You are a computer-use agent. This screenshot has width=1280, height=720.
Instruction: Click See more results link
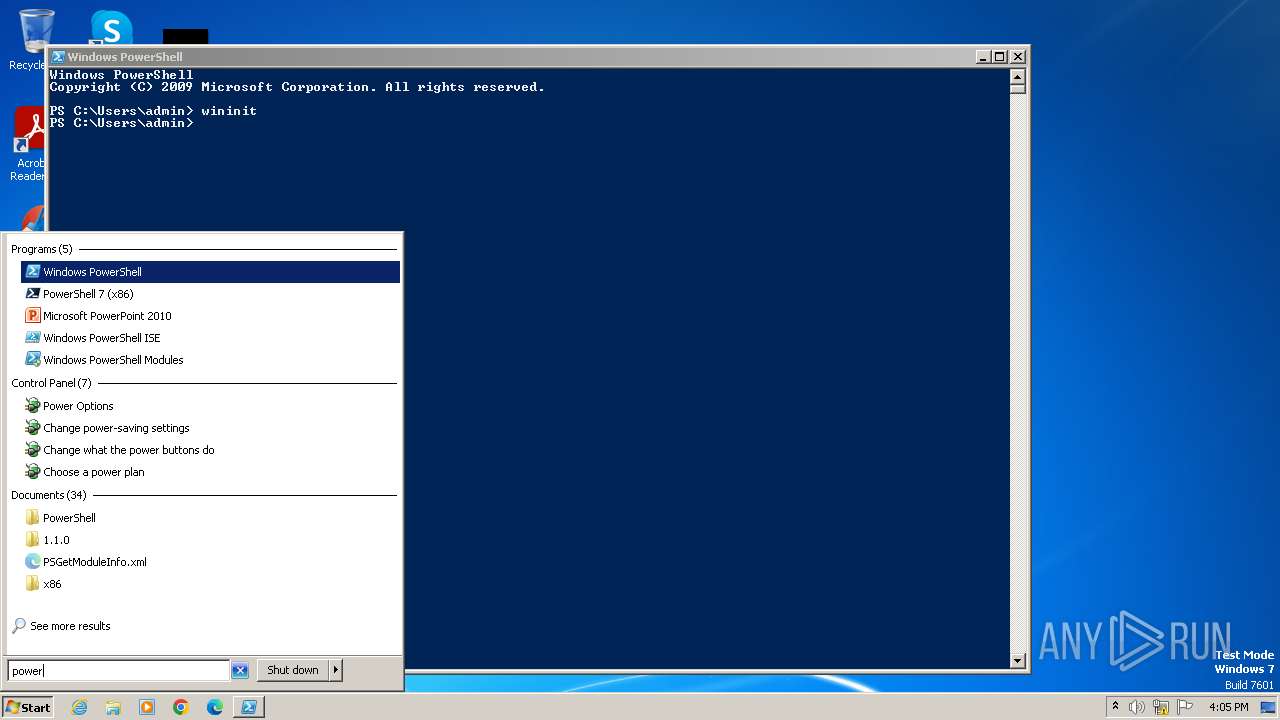pos(61,626)
